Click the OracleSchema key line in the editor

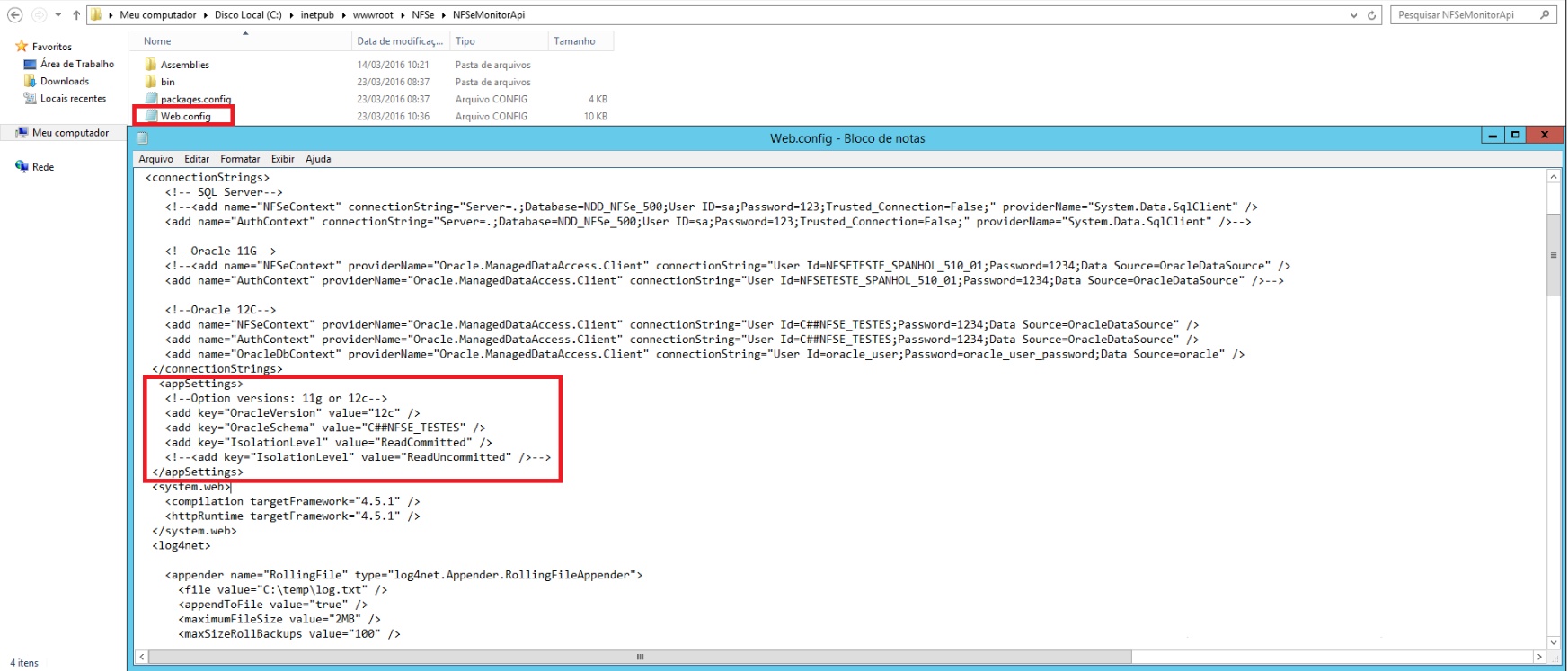click(324, 428)
